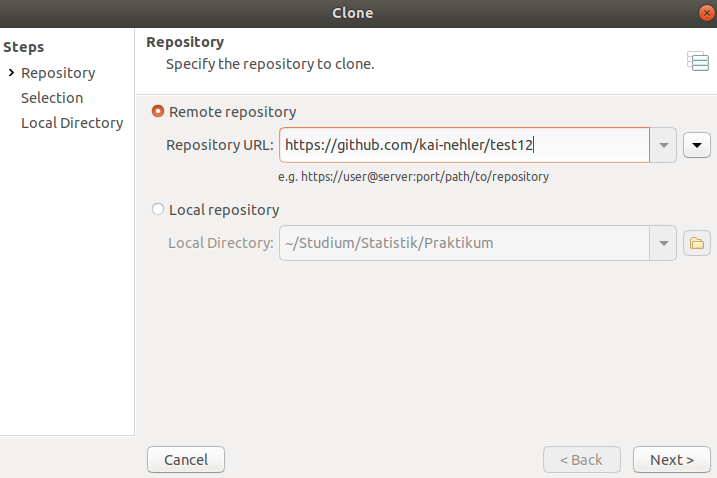Focus the Repository URL text field
The height and width of the screenshot is (478, 717).
(x=464, y=145)
